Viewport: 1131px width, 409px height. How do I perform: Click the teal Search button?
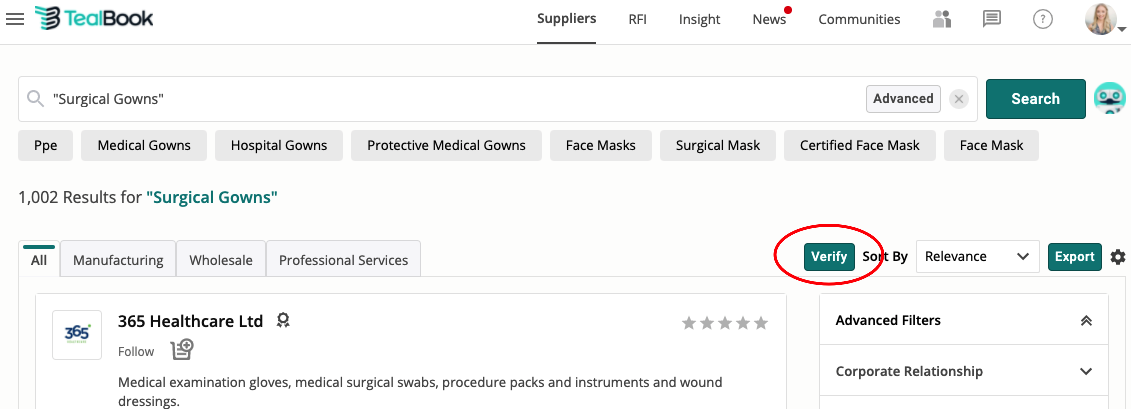point(1035,99)
